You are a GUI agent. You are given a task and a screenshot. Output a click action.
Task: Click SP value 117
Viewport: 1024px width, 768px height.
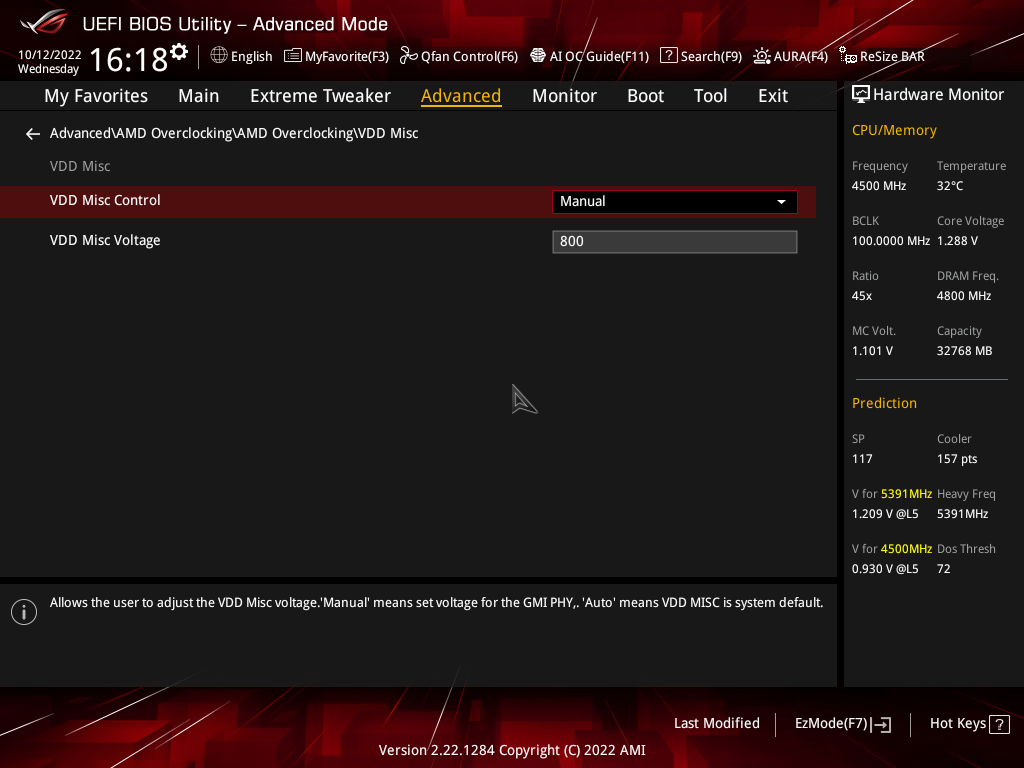point(861,458)
